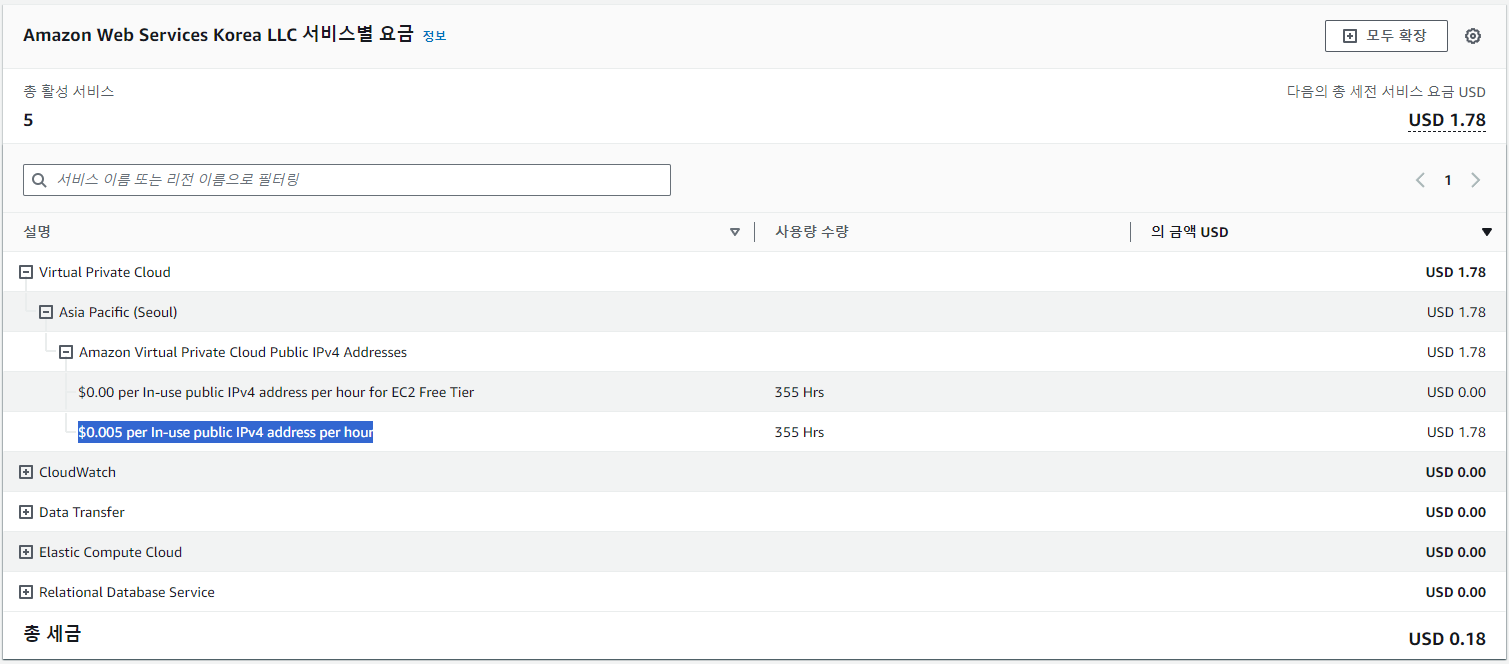Click the magnifier icon in the filter field

pyautogui.click(x=40, y=181)
